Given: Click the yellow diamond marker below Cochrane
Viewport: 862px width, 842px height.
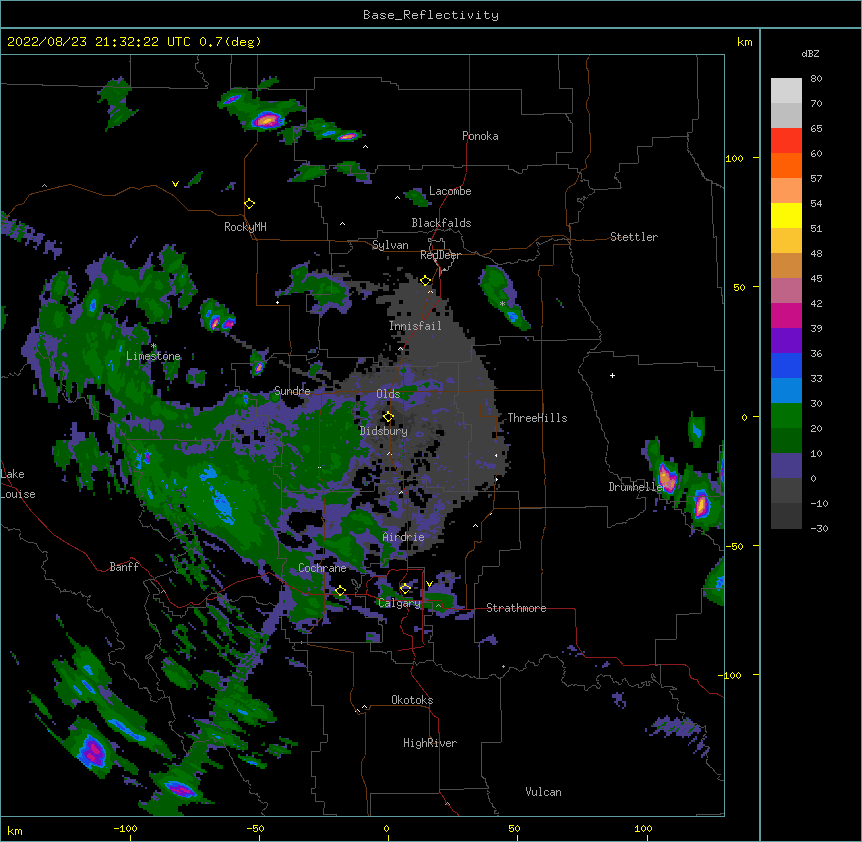Looking at the screenshot, I should click(x=340, y=591).
